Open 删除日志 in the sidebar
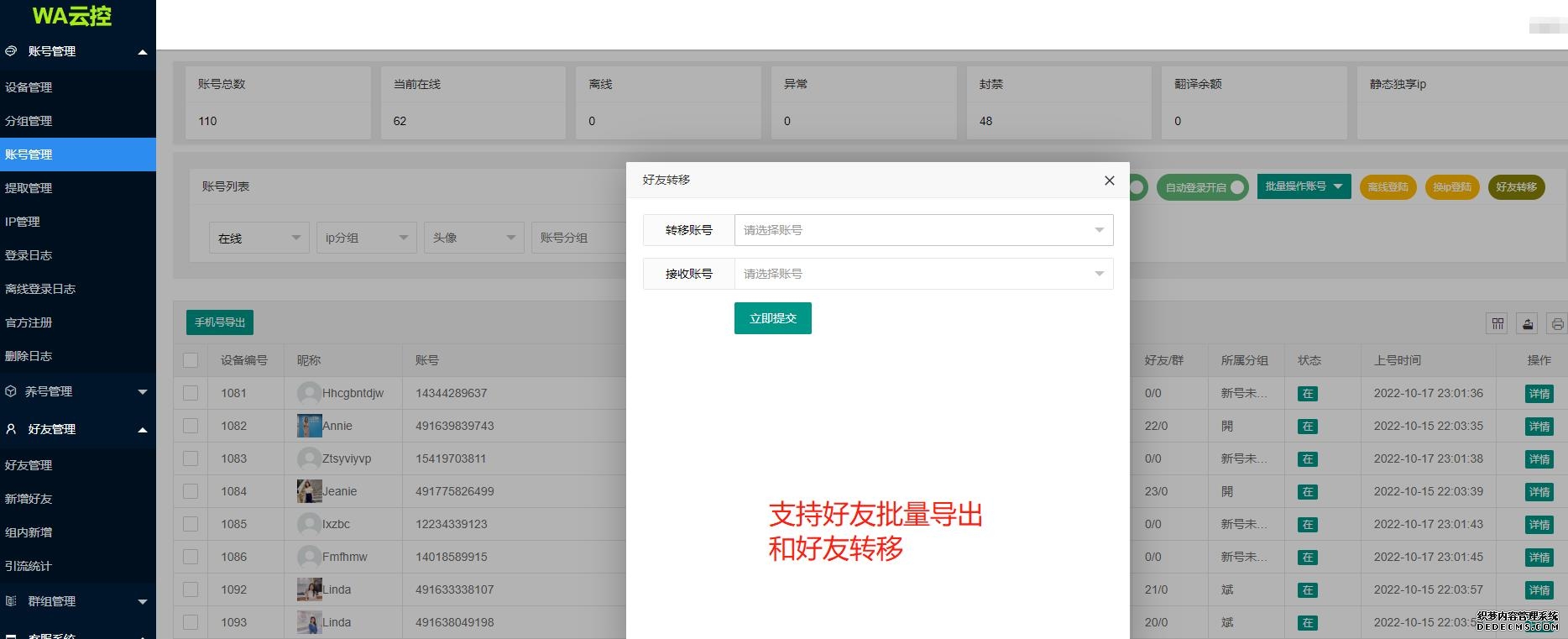 pyautogui.click(x=78, y=356)
